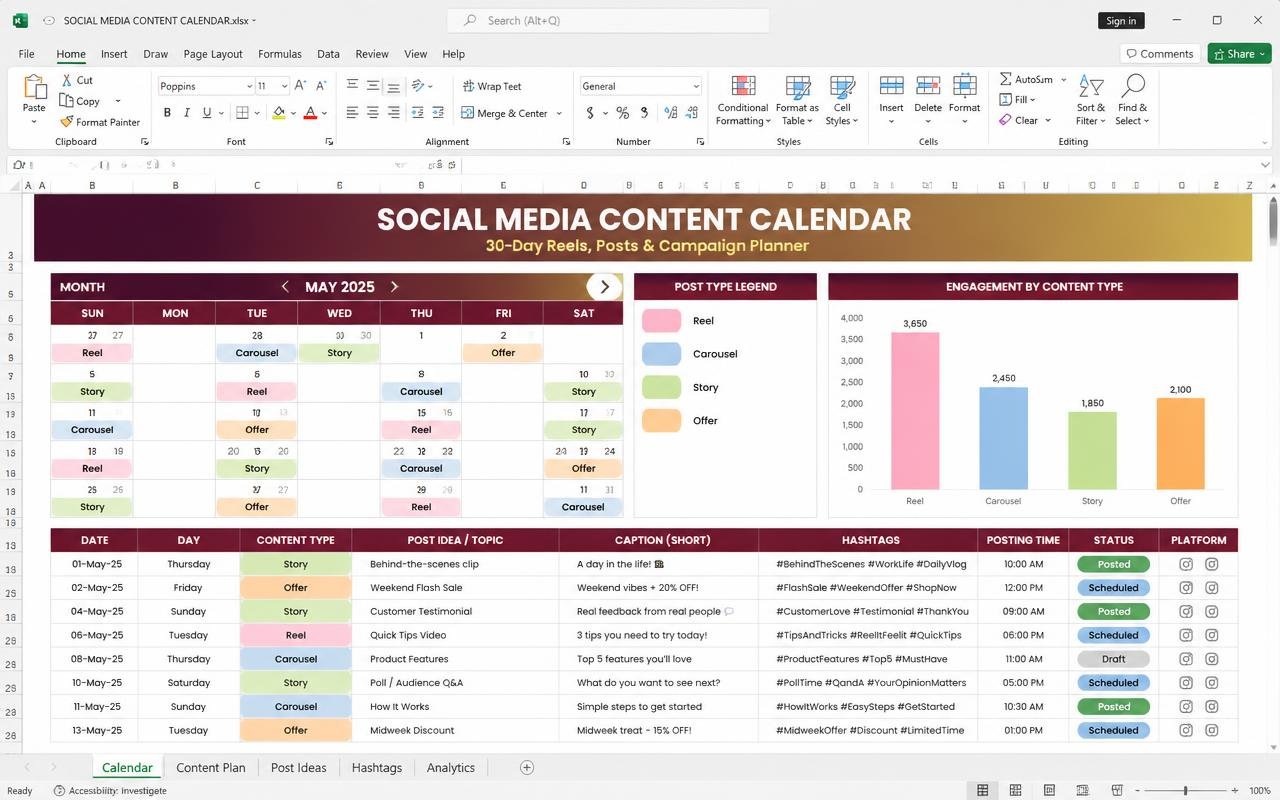Expand the Paste options arrow
Viewport: 1280px width, 800px height.
[x=34, y=122]
